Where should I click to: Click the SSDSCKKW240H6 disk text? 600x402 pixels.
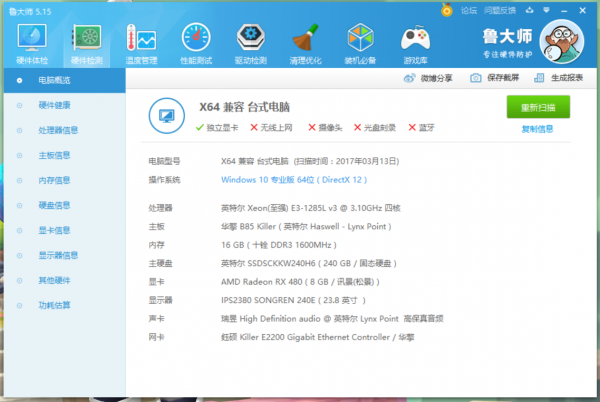(x=308, y=263)
